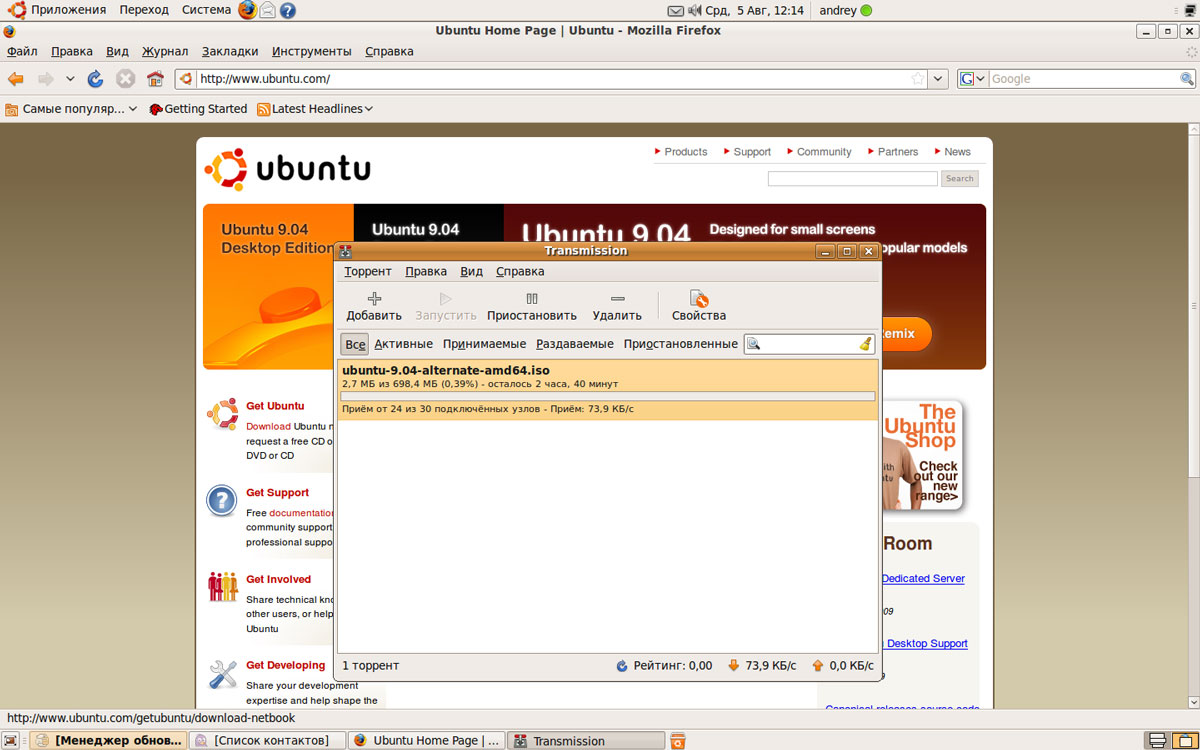Click the Get Support question mark icon

(221, 500)
